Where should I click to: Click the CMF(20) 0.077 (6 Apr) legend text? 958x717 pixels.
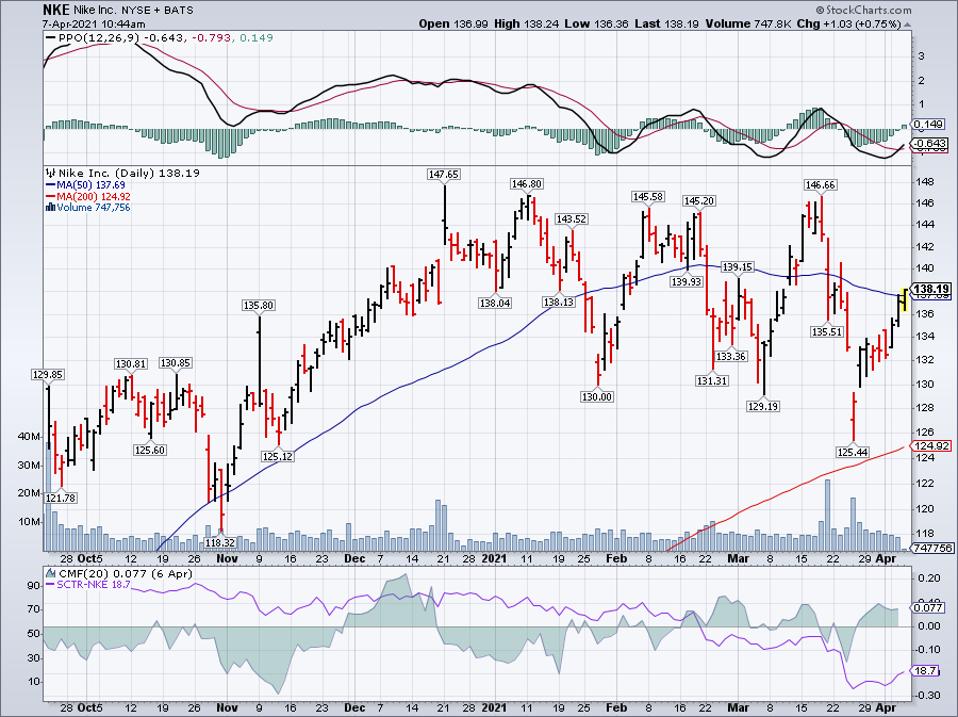point(125,573)
